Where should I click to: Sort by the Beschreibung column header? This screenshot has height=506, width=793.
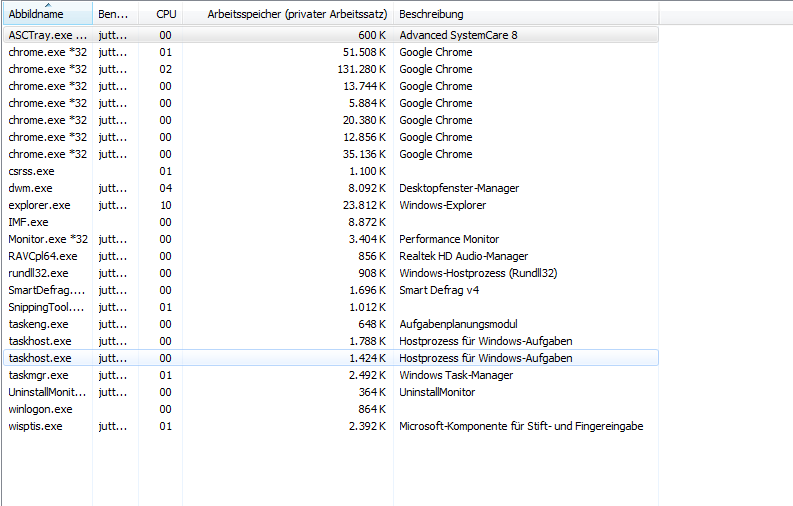pos(526,14)
